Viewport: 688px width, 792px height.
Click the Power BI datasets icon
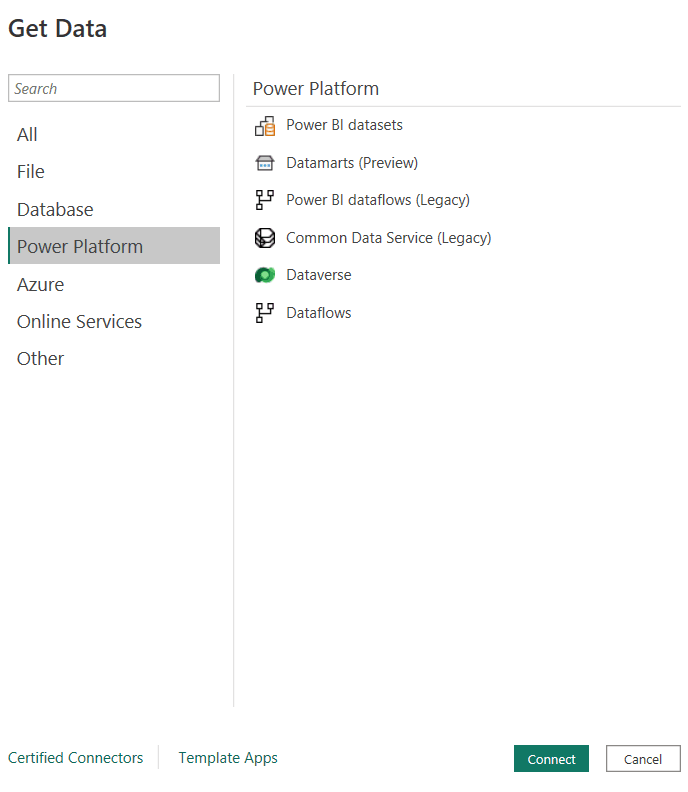[x=265, y=126]
